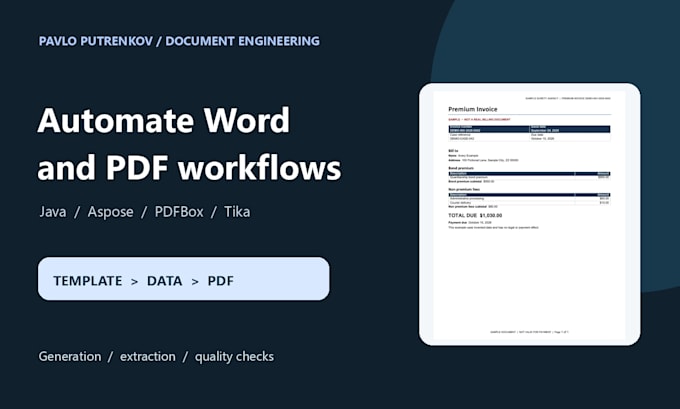Click the 'Premium Invoice' document title

pyautogui.click(x=473, y=109)
